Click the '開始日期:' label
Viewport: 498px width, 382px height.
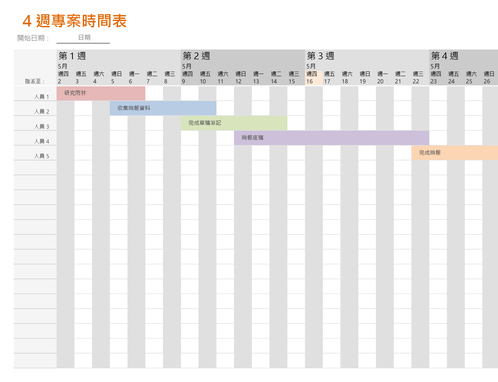33,38
